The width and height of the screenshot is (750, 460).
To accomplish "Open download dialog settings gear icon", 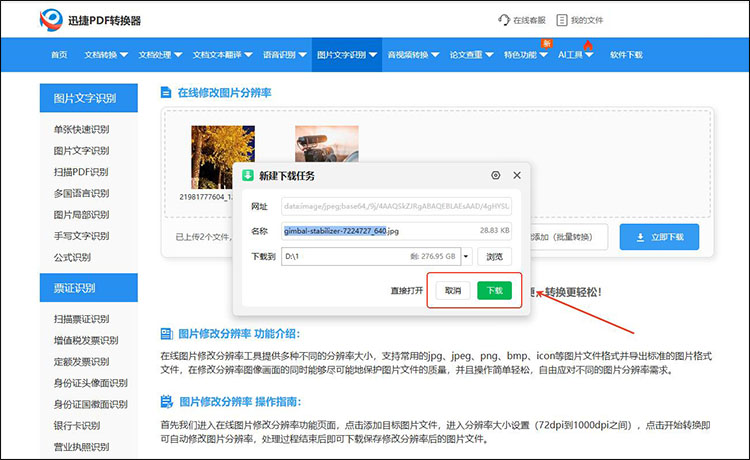I will point(496,175).
